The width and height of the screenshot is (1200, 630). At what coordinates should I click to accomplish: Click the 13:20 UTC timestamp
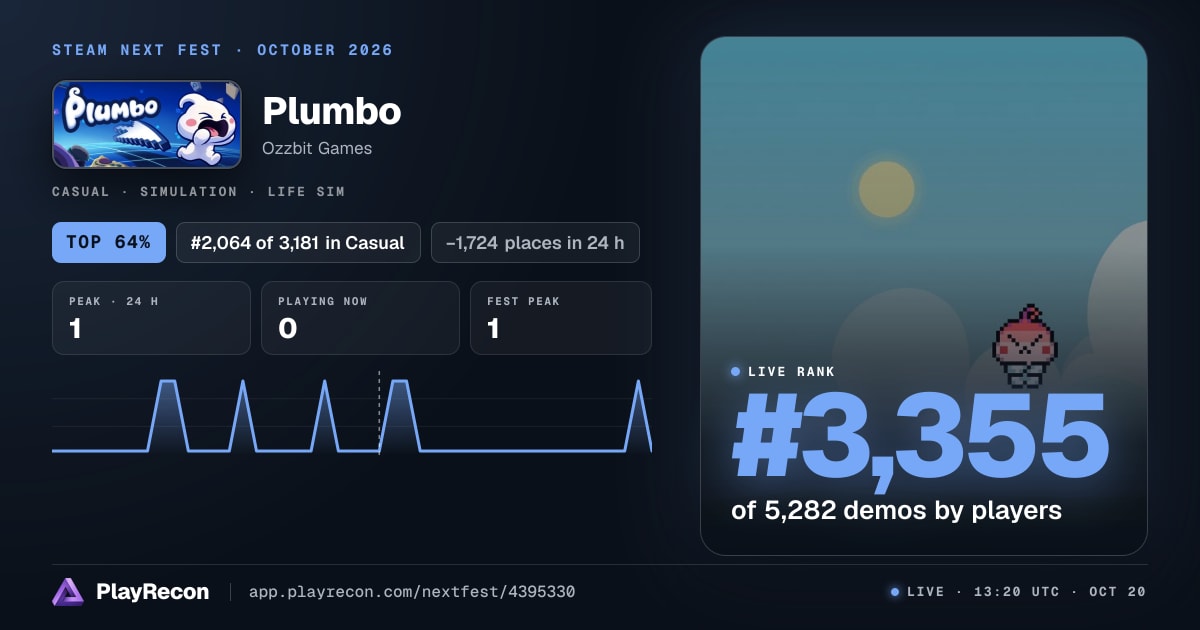pyautogui.click(x=1016, y=592)
